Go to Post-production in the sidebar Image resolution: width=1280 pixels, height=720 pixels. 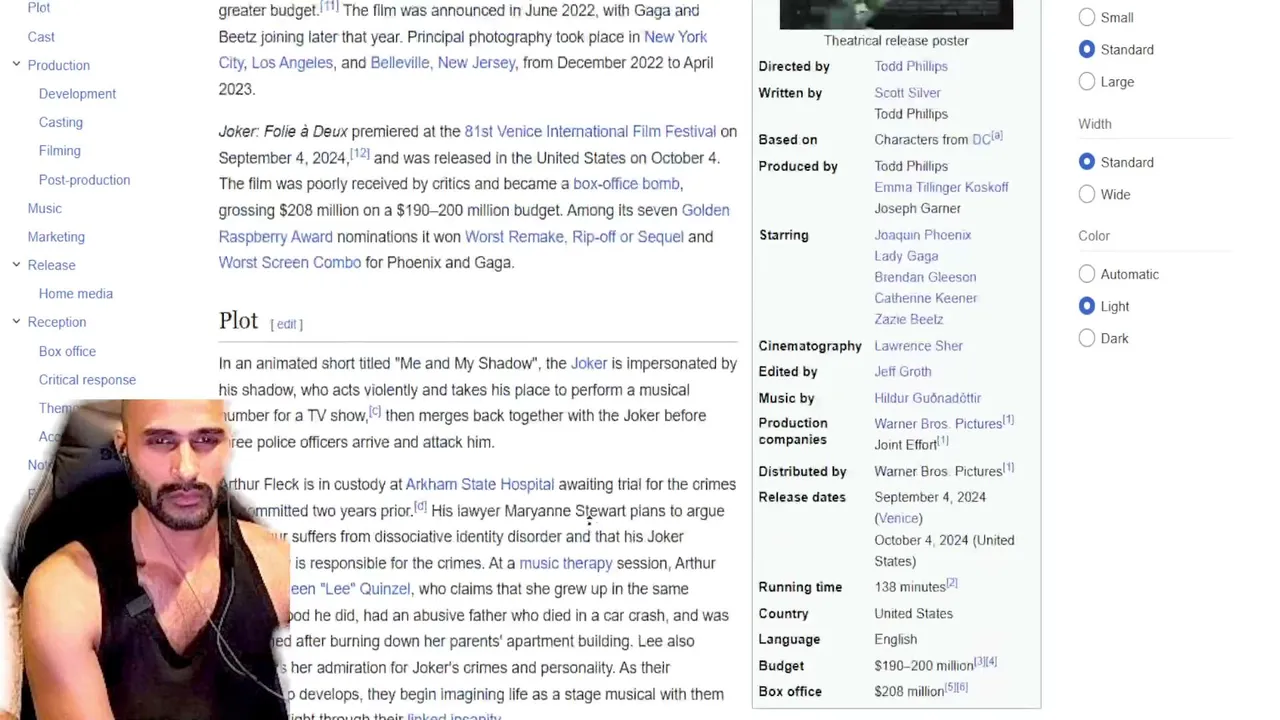[84, 180]
